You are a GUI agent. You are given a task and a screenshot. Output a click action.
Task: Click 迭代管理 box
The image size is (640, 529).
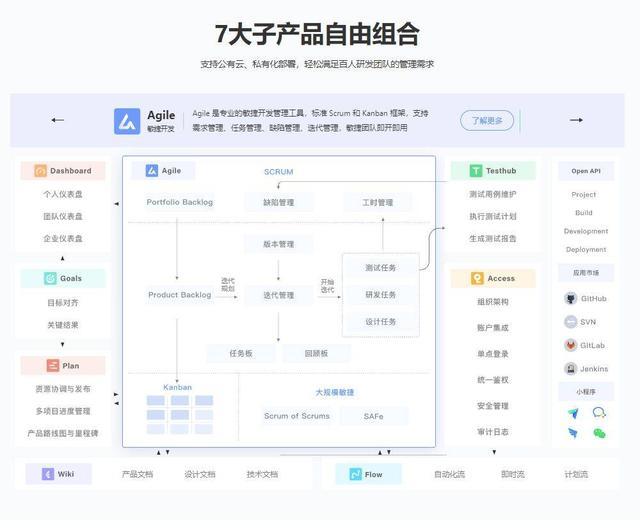279,295
